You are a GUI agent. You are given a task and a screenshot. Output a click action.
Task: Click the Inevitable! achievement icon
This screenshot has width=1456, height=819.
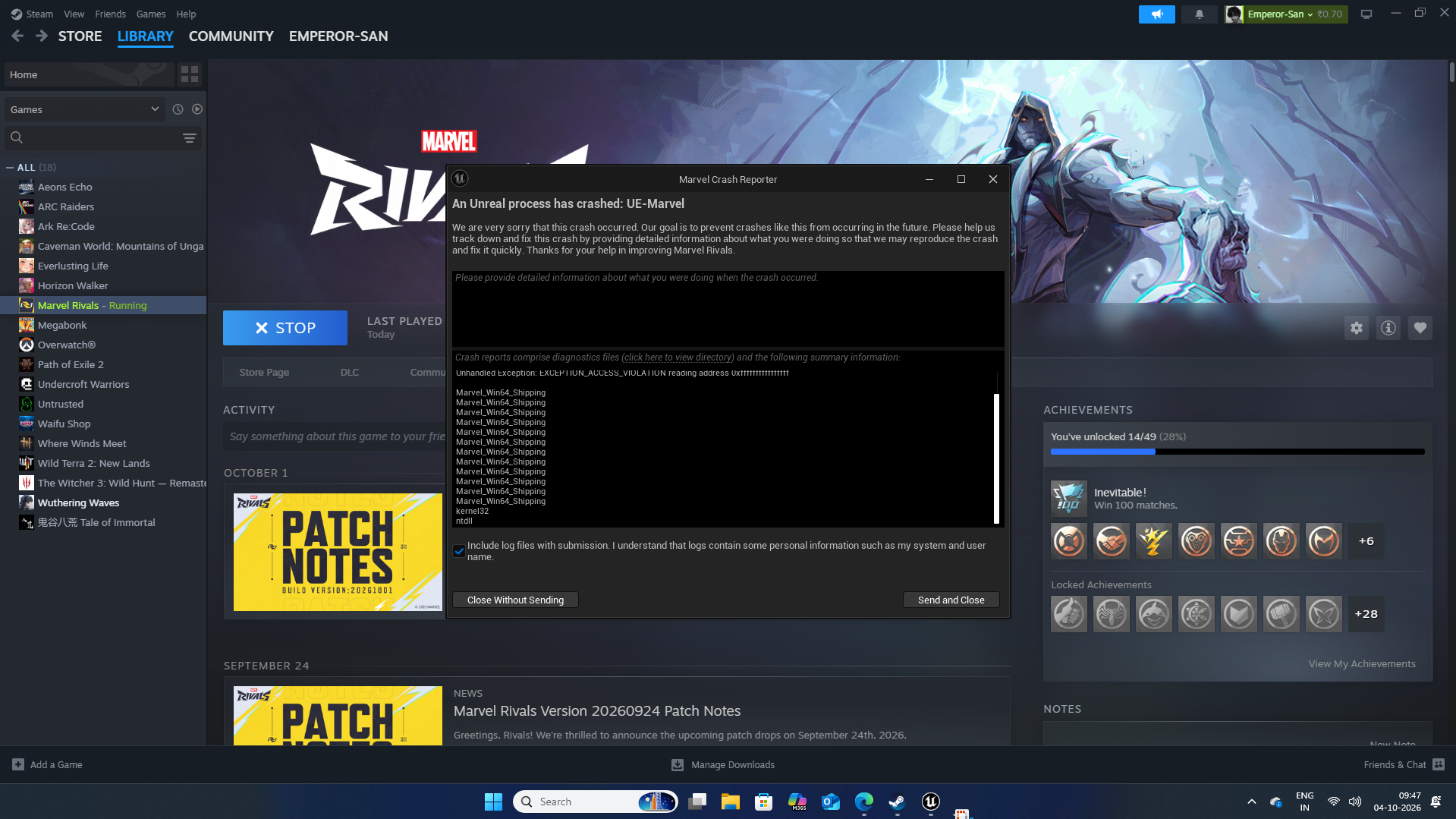tap(1068, 499)
